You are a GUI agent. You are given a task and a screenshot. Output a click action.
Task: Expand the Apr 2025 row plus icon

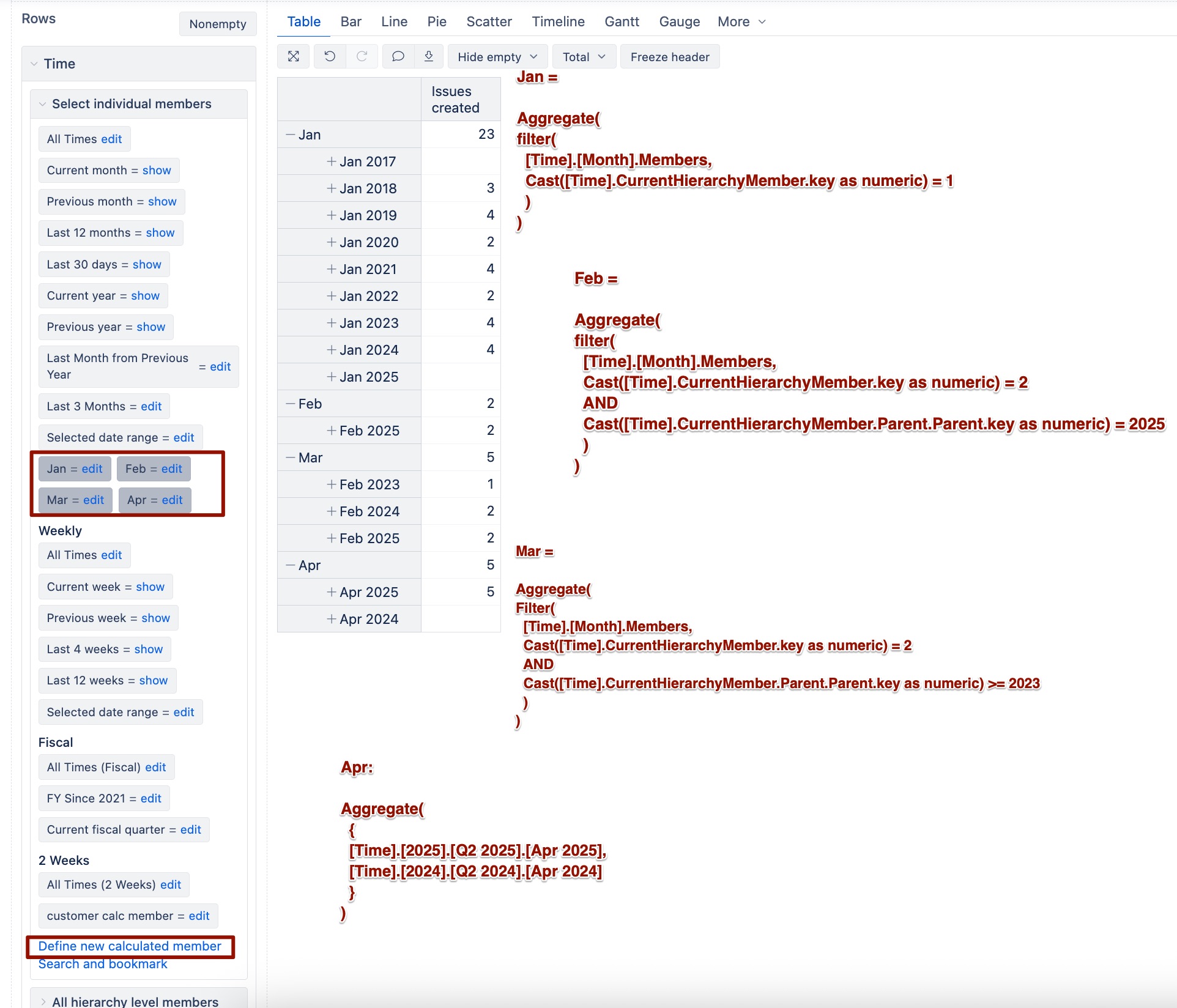331,592
